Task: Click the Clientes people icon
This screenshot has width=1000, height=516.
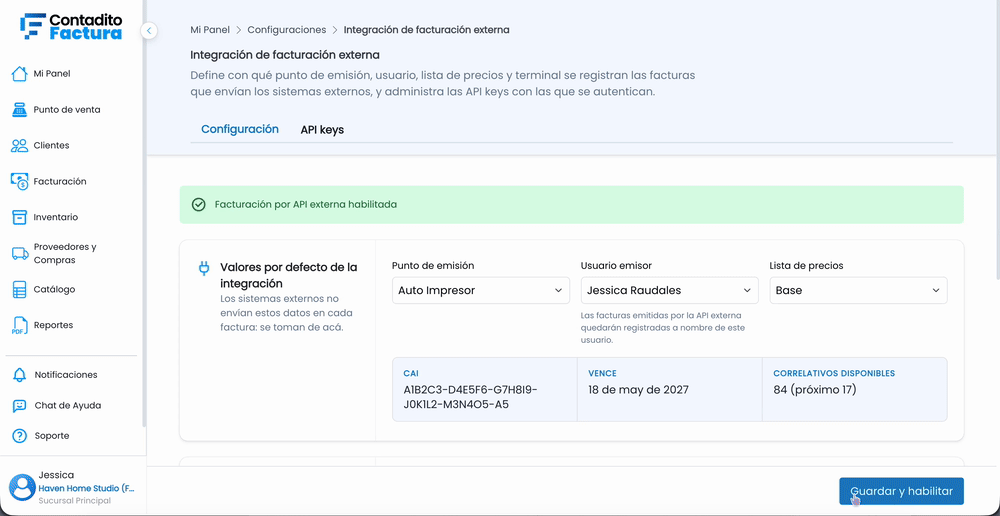Action: coord(20,145)
